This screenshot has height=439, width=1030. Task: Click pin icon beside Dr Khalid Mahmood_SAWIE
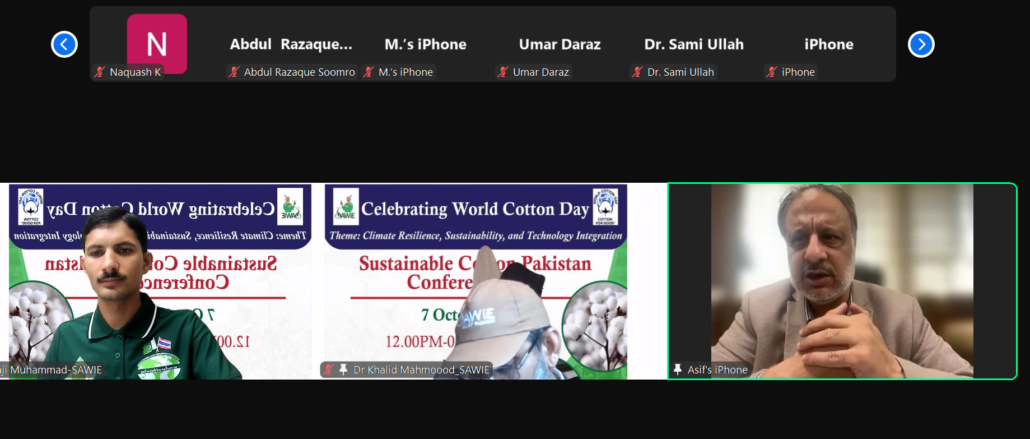point(342,370)
